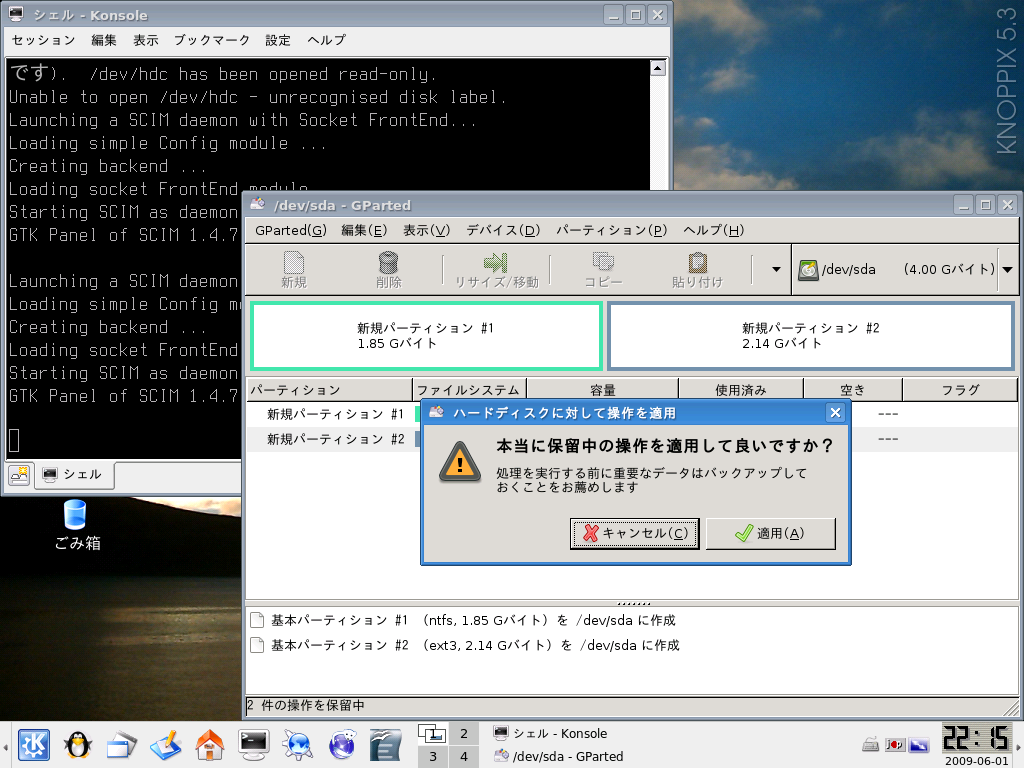
Task: Click the 使用済み column header
Action: 741,390
